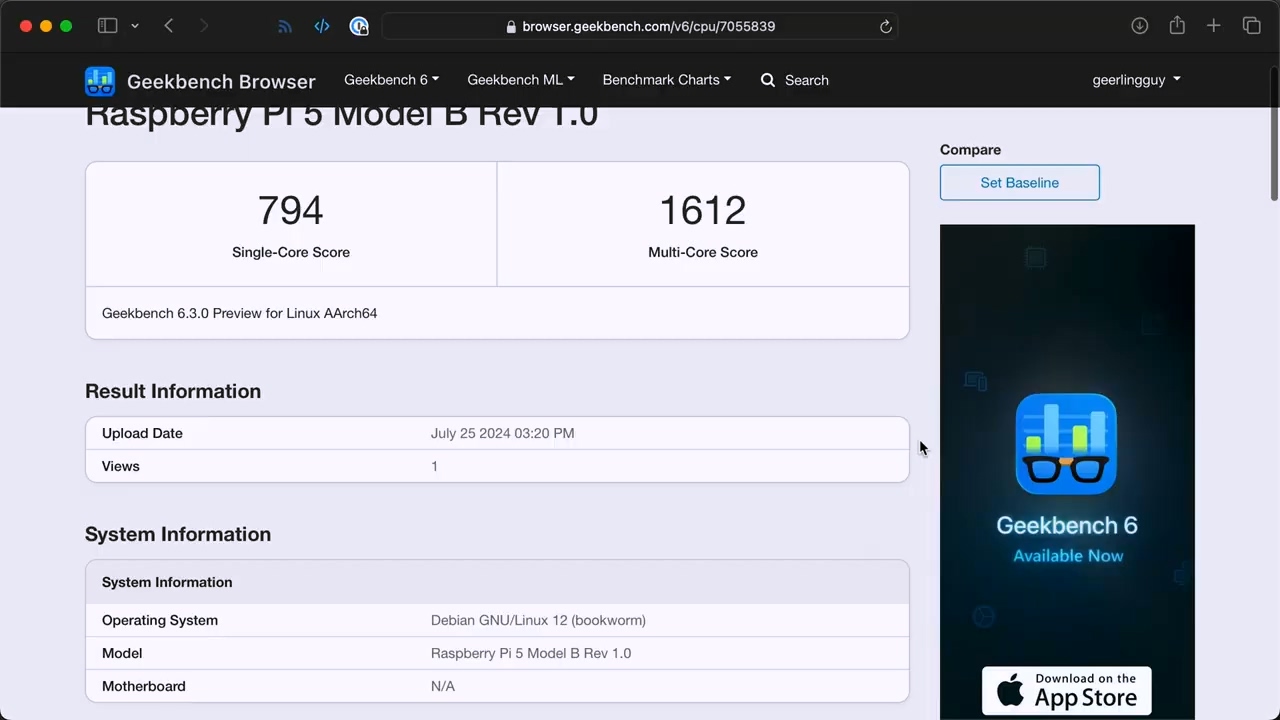Screen dimensions: 1280x720
Task: Click the Views count value 1
Action: tap(434, 466)
